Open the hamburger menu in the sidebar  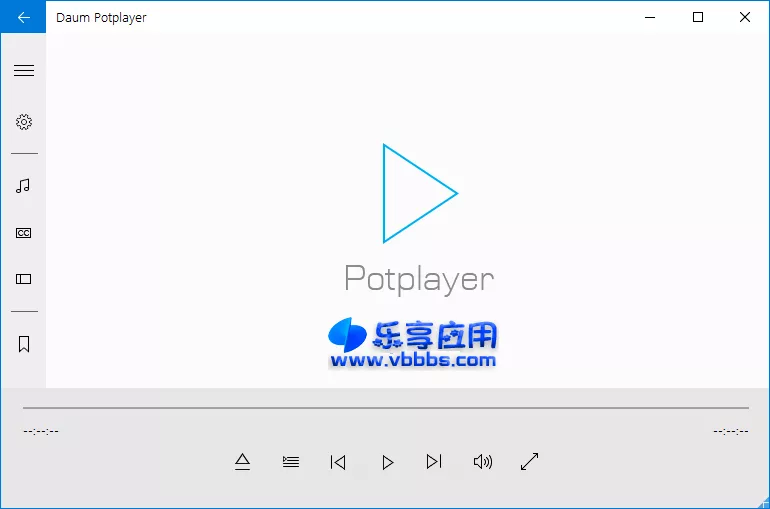[x=24, y=71]
